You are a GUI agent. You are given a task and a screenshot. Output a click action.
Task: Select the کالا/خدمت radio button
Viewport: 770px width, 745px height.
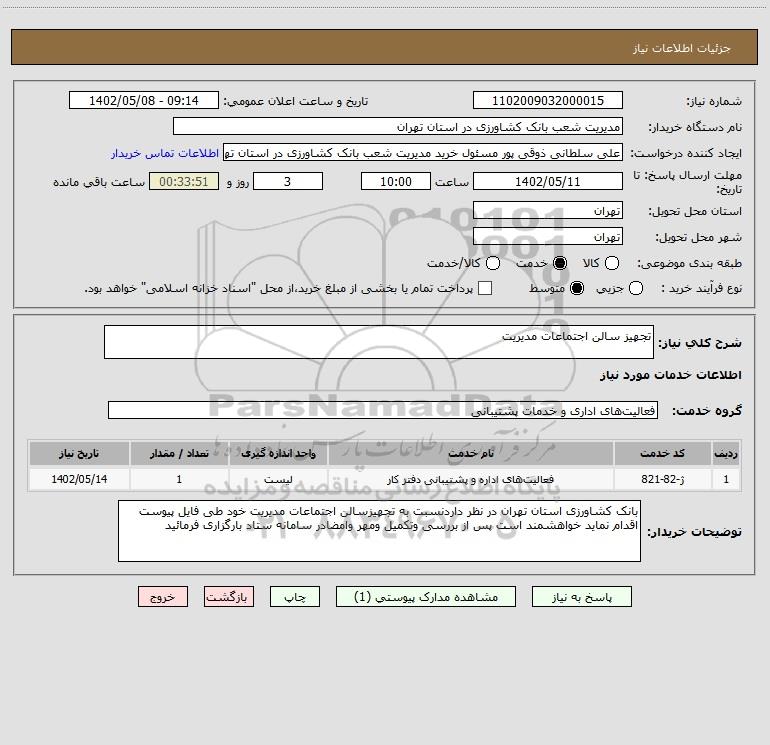493,263
